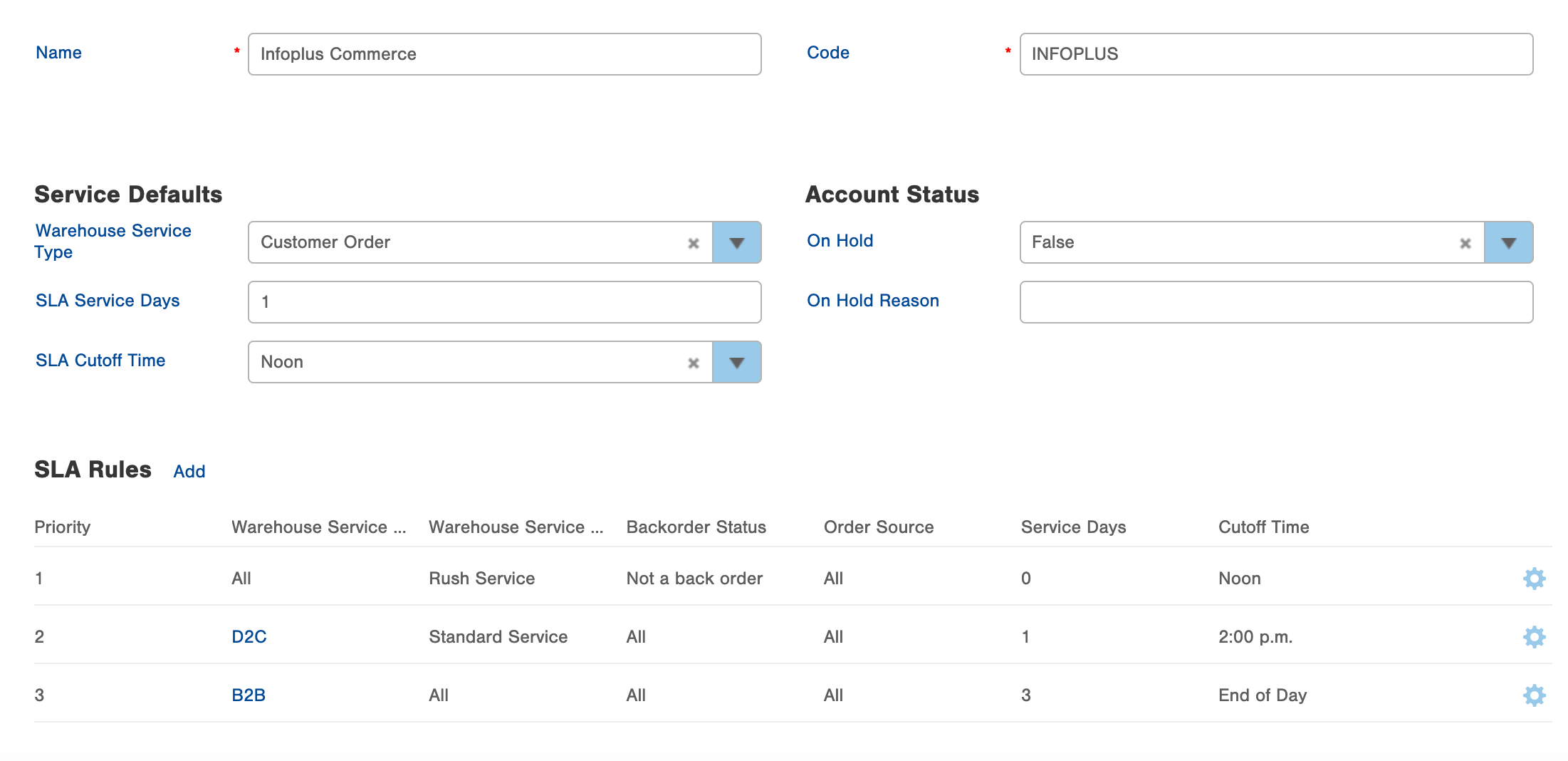Add a new SLA rule
Screen dimensions: 1568x761
click(189, 472)
